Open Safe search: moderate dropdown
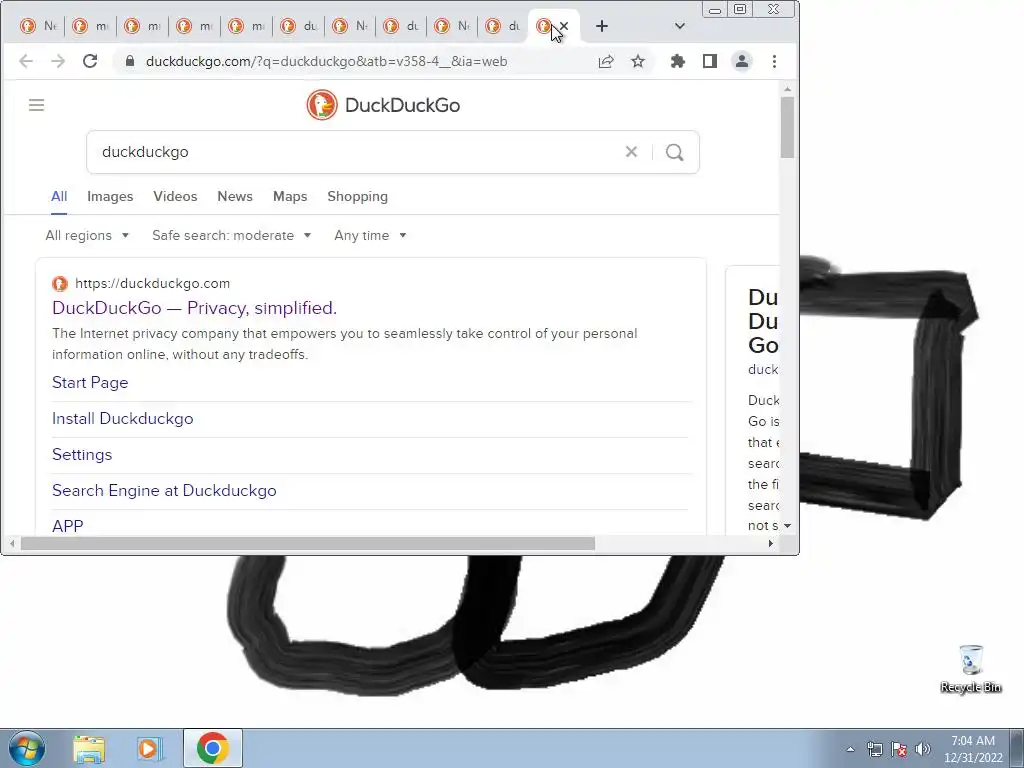The height and width of the screenshot is (768, 1024). pos(231,235)
